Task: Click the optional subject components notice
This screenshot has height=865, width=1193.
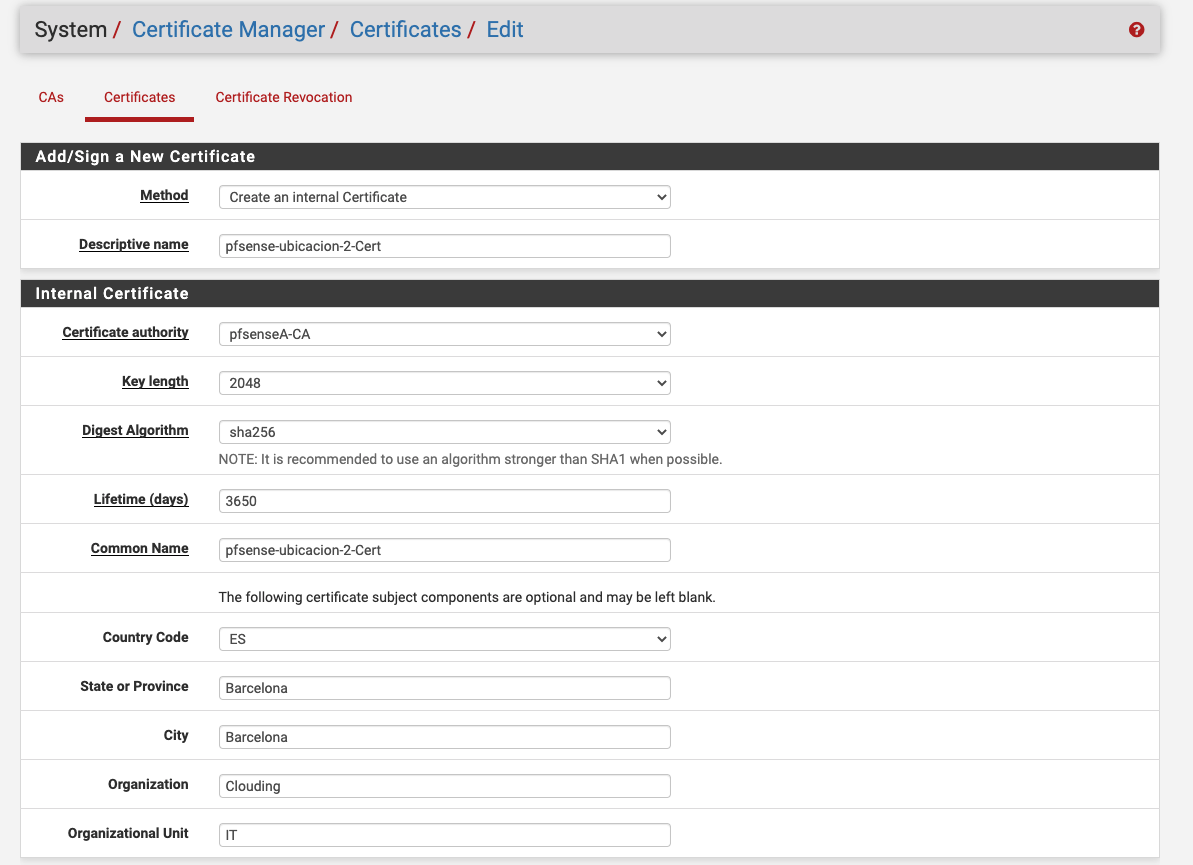Action: coord(467,597)
